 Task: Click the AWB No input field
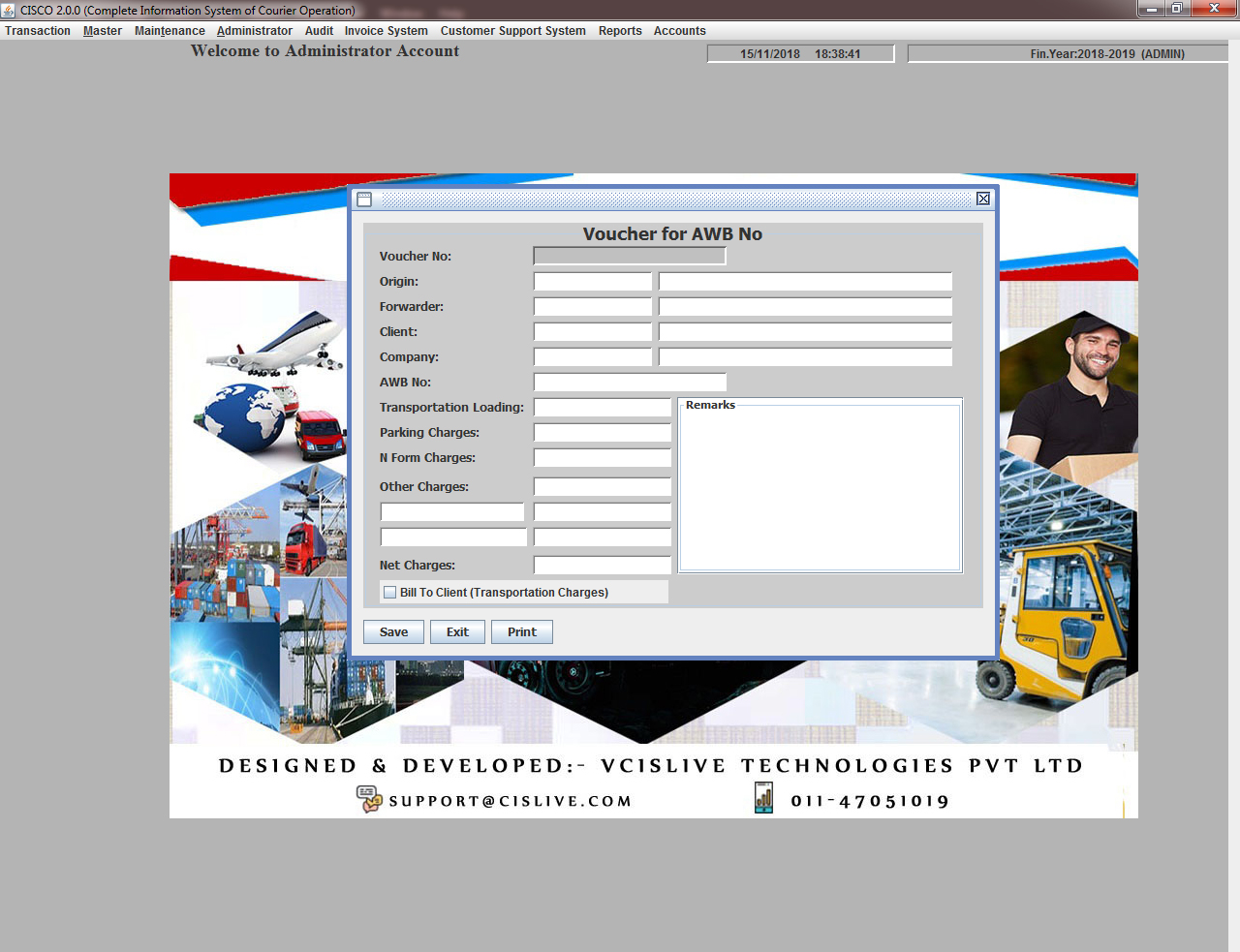pos(630,383)
